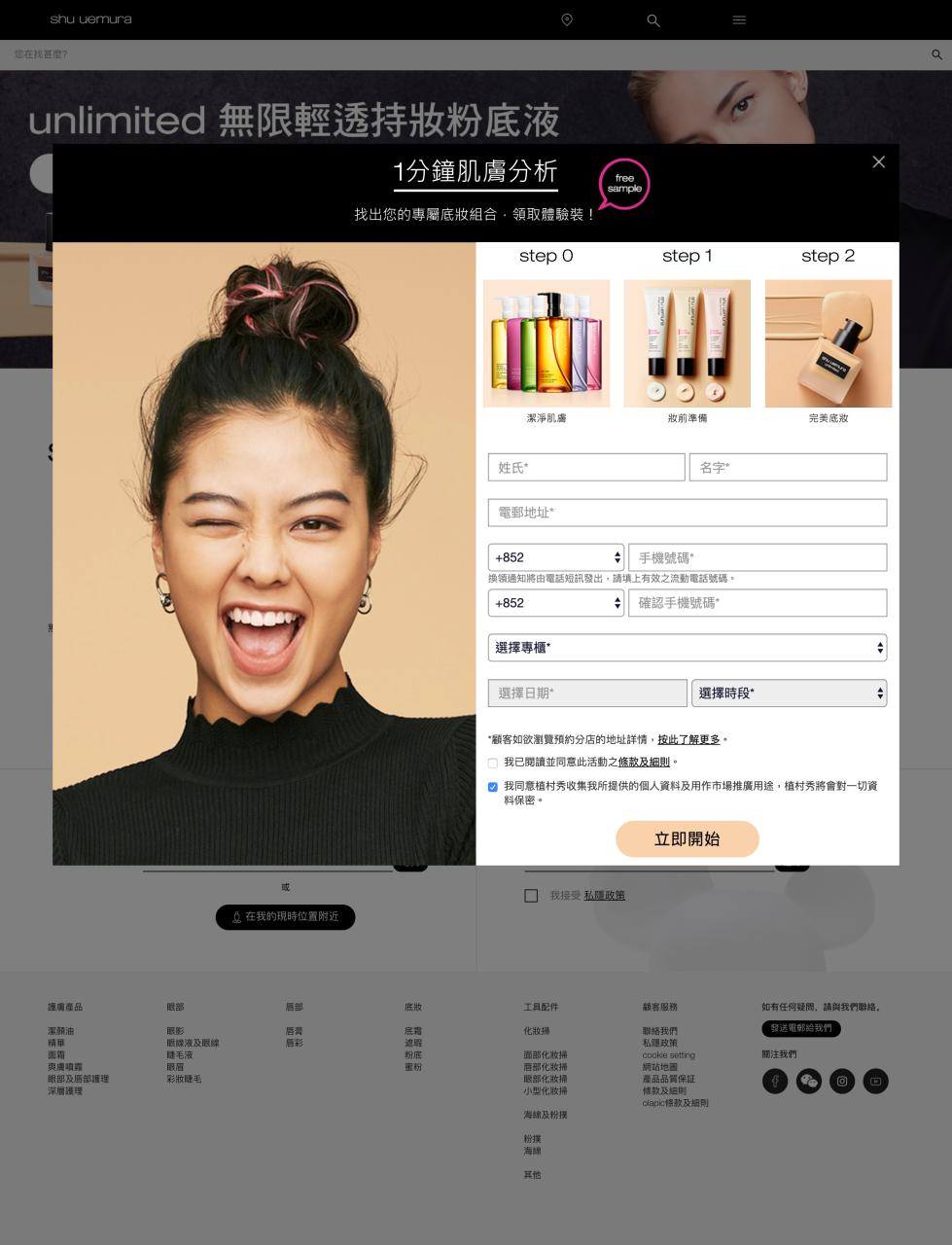
Task: Open the hamburger menu icon
Action: pos(739,19)
